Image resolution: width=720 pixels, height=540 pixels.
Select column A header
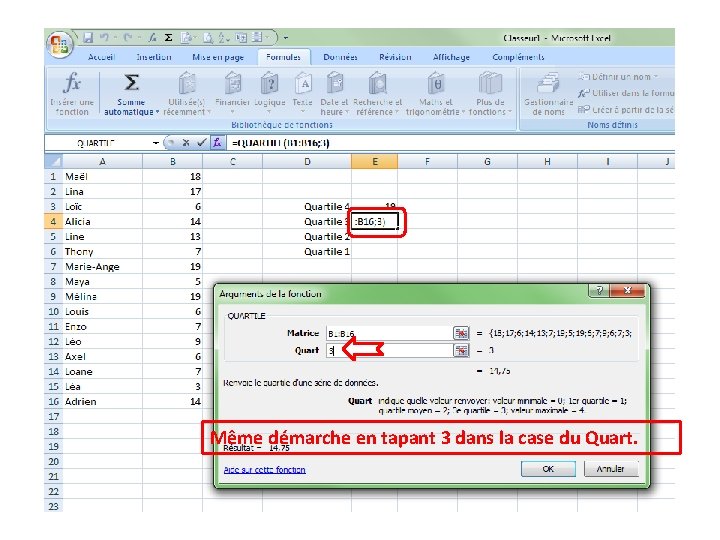(102, 162)
